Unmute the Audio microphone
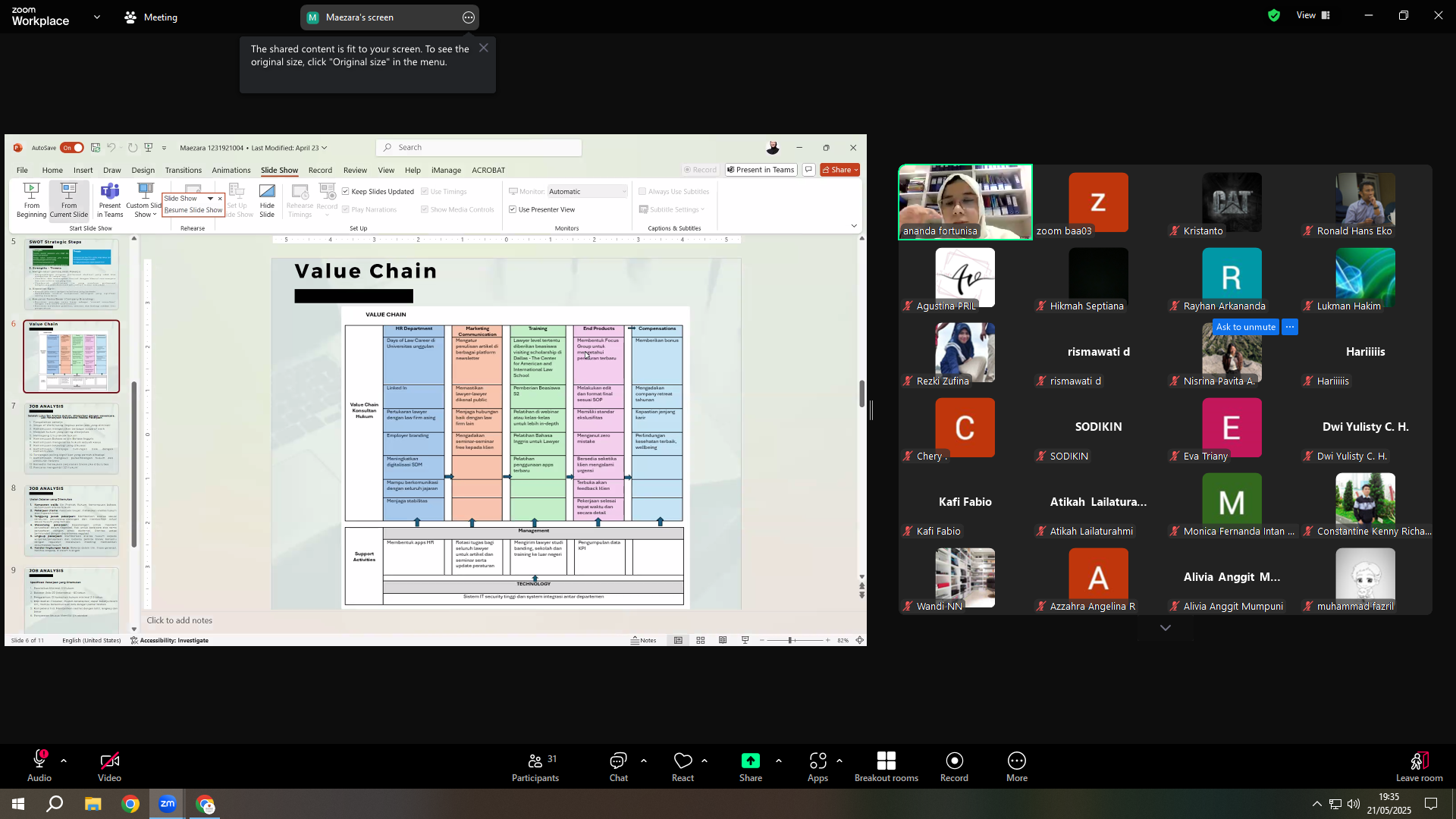Image resolution: width=1456 pixels, height=819 pixels. [x=39, y=760]
